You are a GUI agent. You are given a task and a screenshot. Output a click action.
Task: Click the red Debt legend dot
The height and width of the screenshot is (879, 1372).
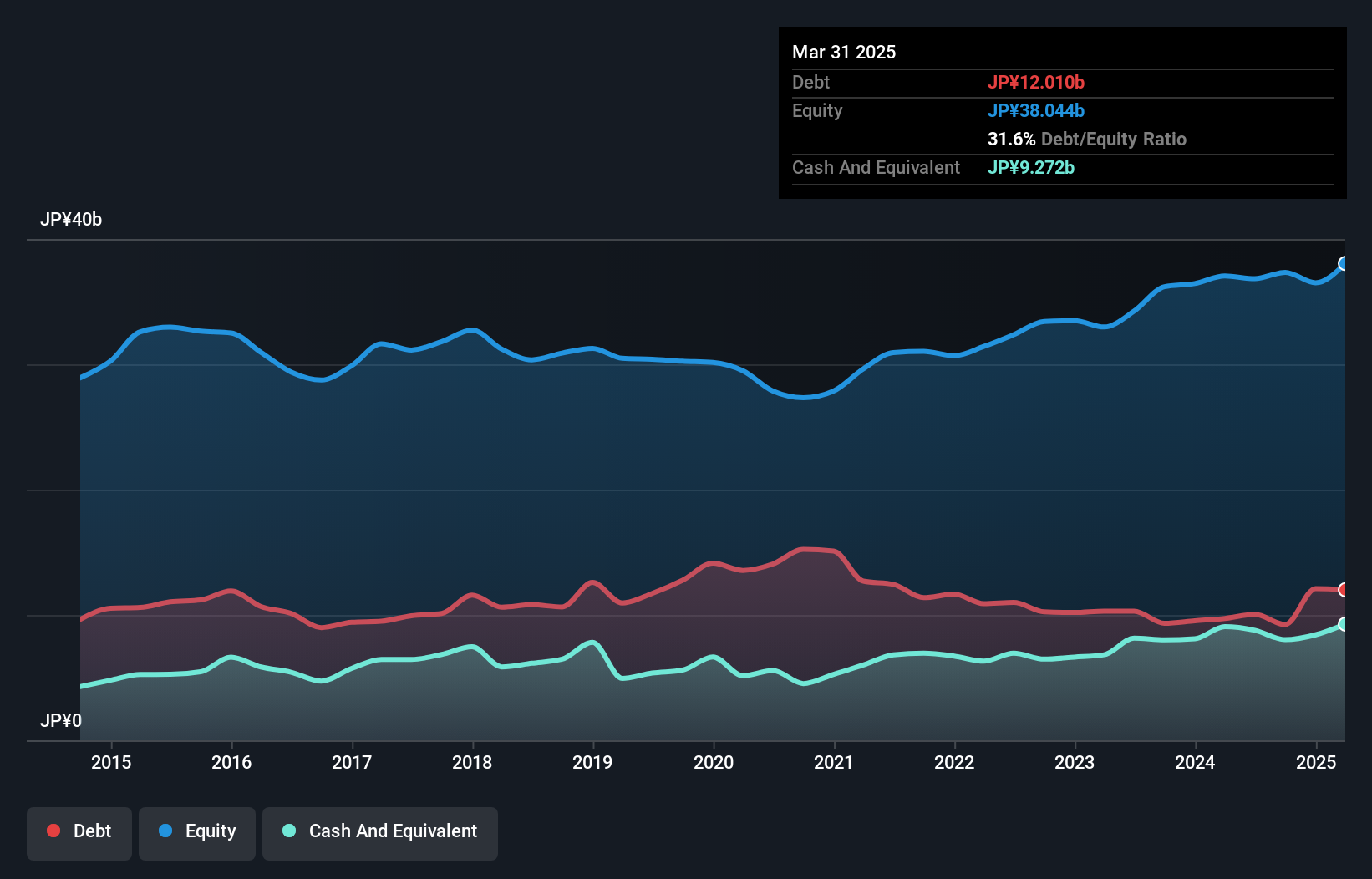[53, 831]
